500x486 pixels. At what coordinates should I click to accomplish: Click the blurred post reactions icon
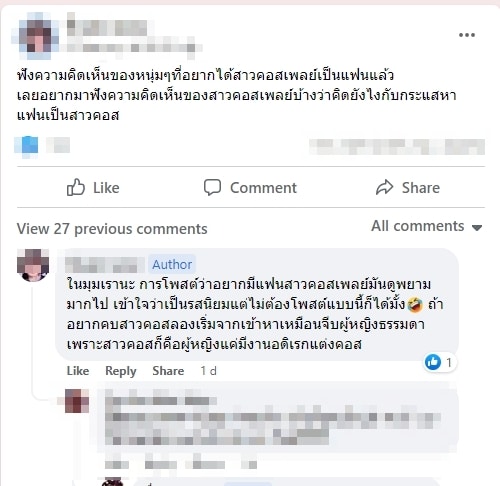click(26, 146)
